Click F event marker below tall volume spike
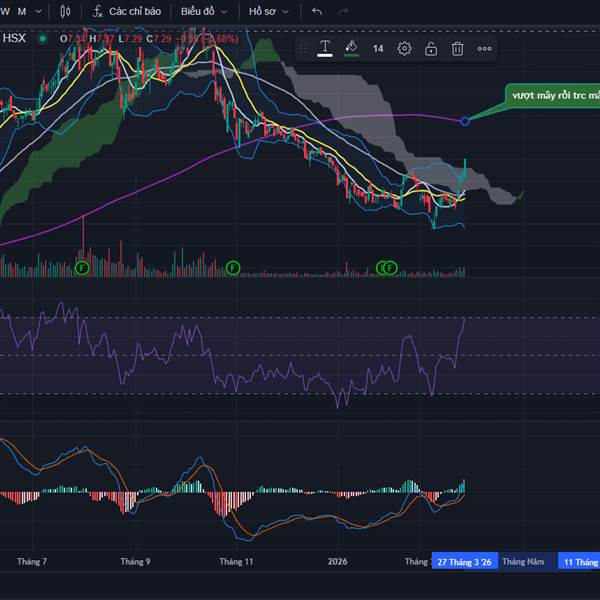Image resolution: width=600 pixels, height=600 pixels. [82, 268]
